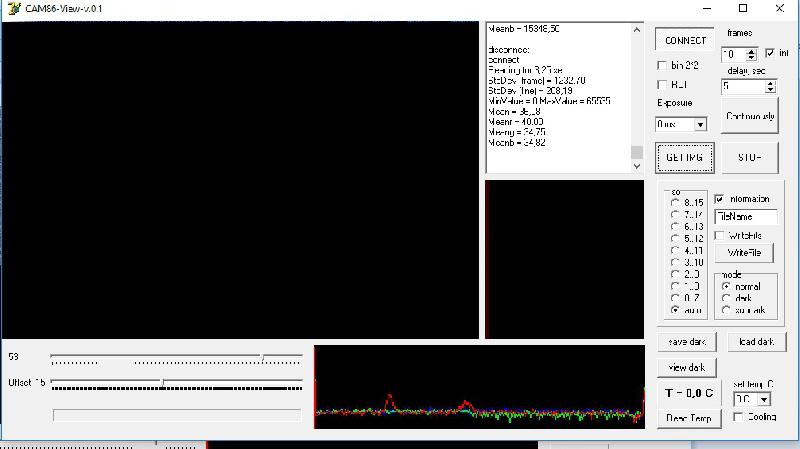Click the log scrollbar down arrow
The width and height of the screenshot is (800, 449).
(x=636, y=166)
